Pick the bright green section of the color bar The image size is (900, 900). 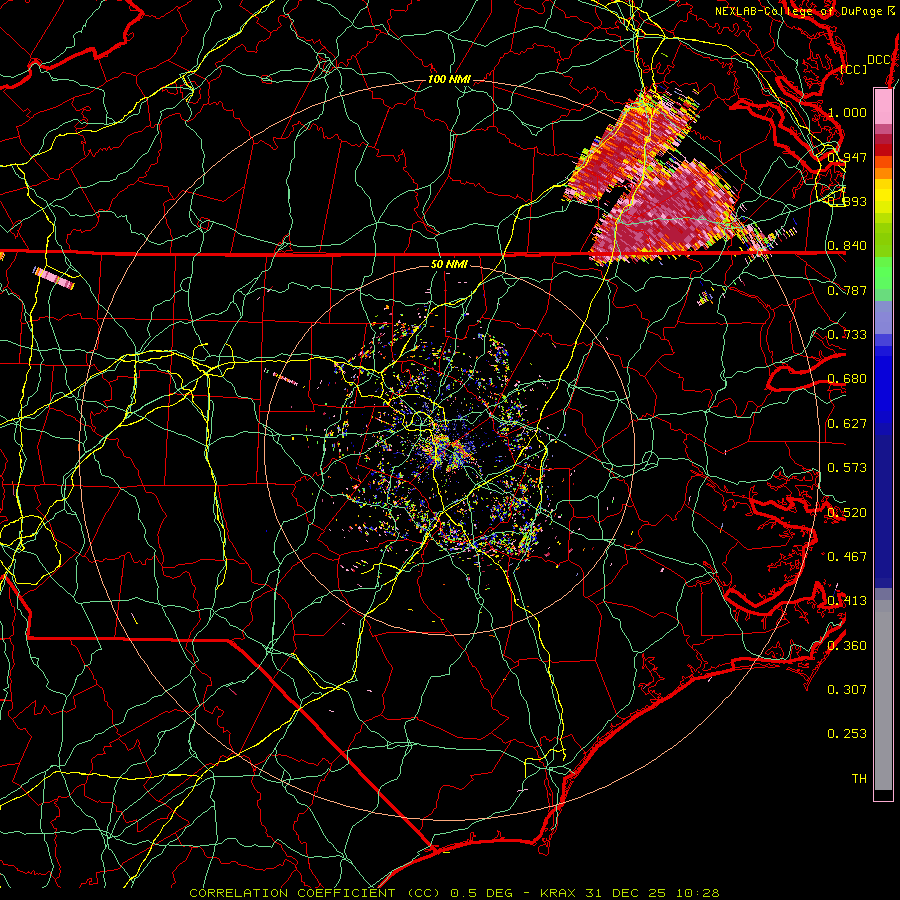click(883, 273)
